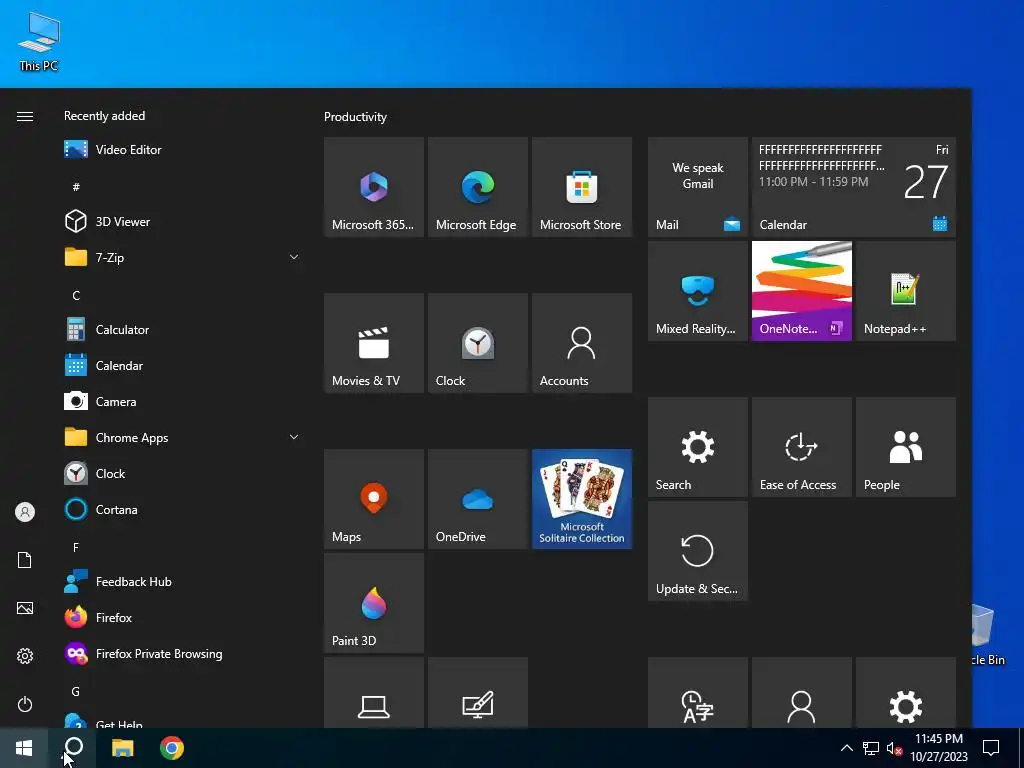
Task: Jump via the C letter header
Action: point(76,295)
